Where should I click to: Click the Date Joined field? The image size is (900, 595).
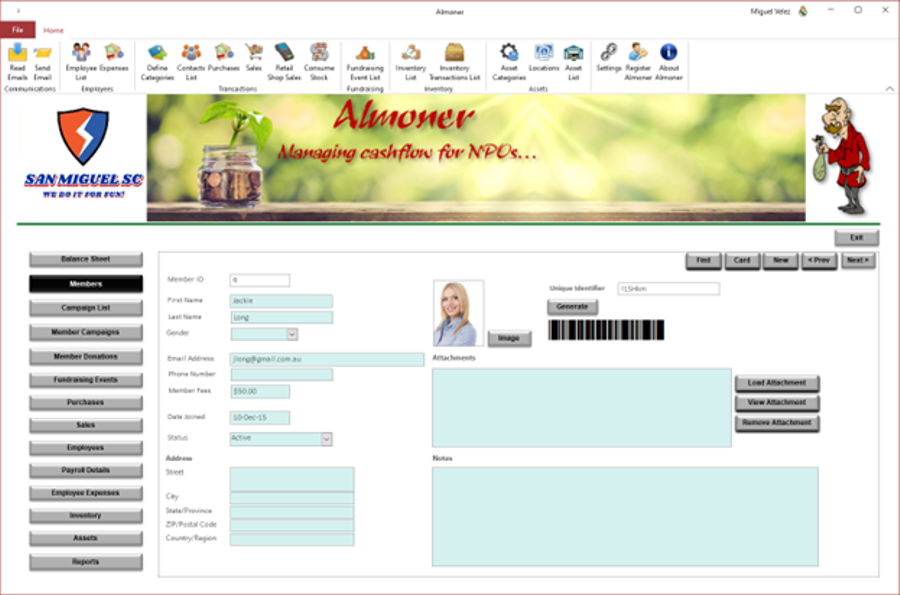pyautogui.click(x=260, y=418)
